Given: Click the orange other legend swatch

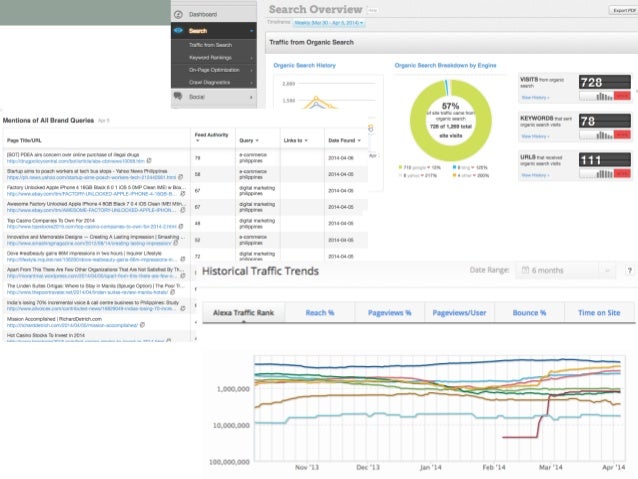Looking at the screenshot, I should pos(454,175).
